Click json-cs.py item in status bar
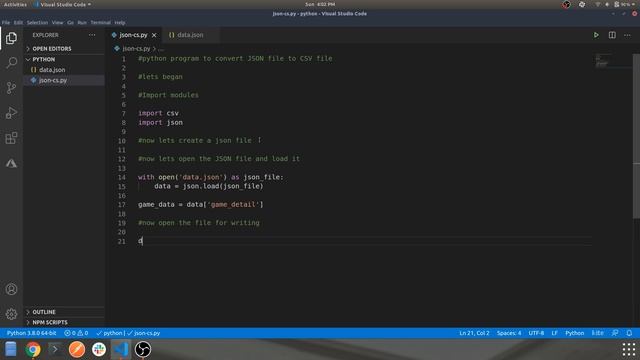Viewport: 640px width, 360px height. point(144,333)
